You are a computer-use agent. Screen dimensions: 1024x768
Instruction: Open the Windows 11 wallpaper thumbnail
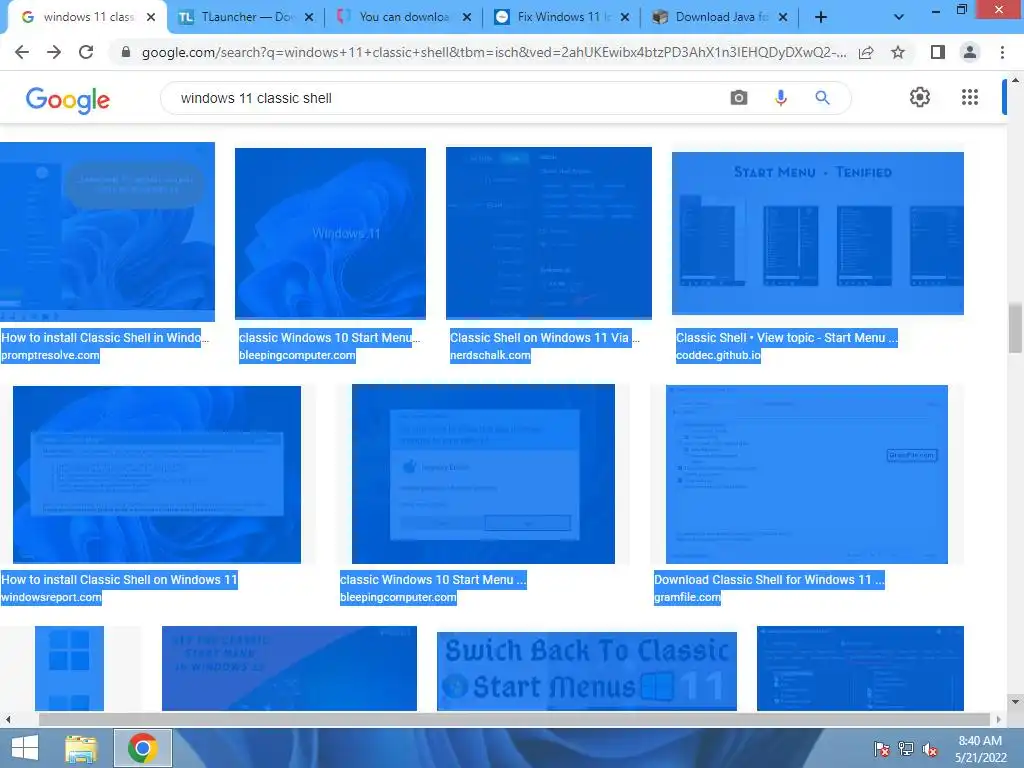(x=330, y=233)
